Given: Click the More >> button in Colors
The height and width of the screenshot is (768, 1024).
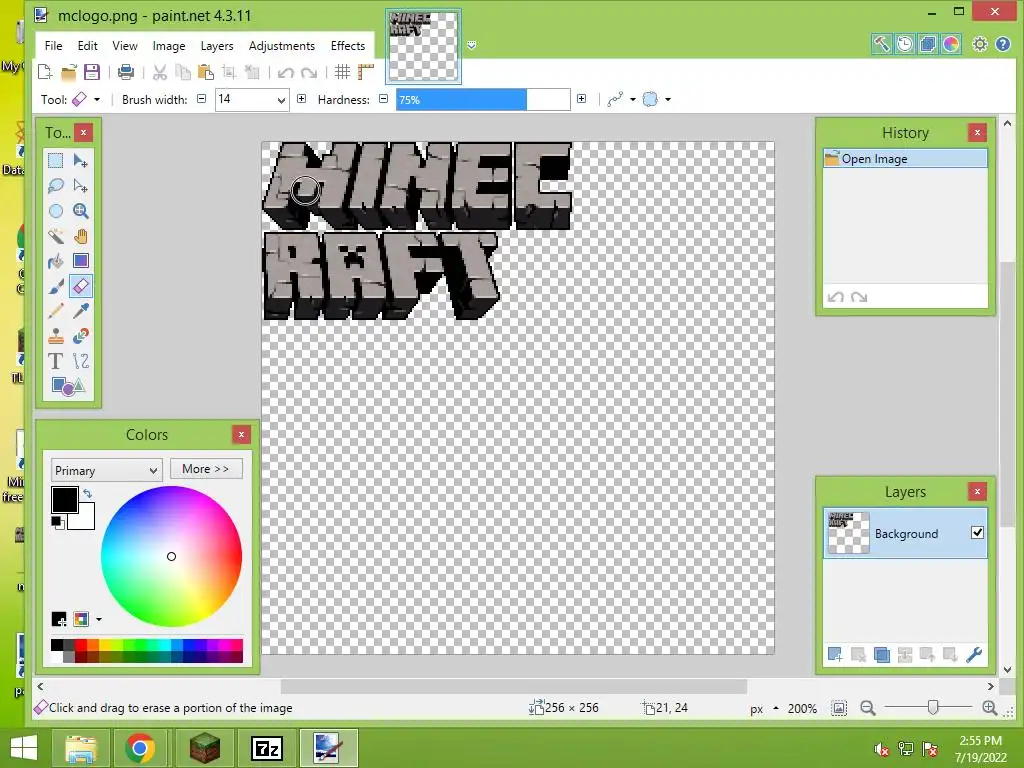Looking at the screenshot, I should point(206,469).
